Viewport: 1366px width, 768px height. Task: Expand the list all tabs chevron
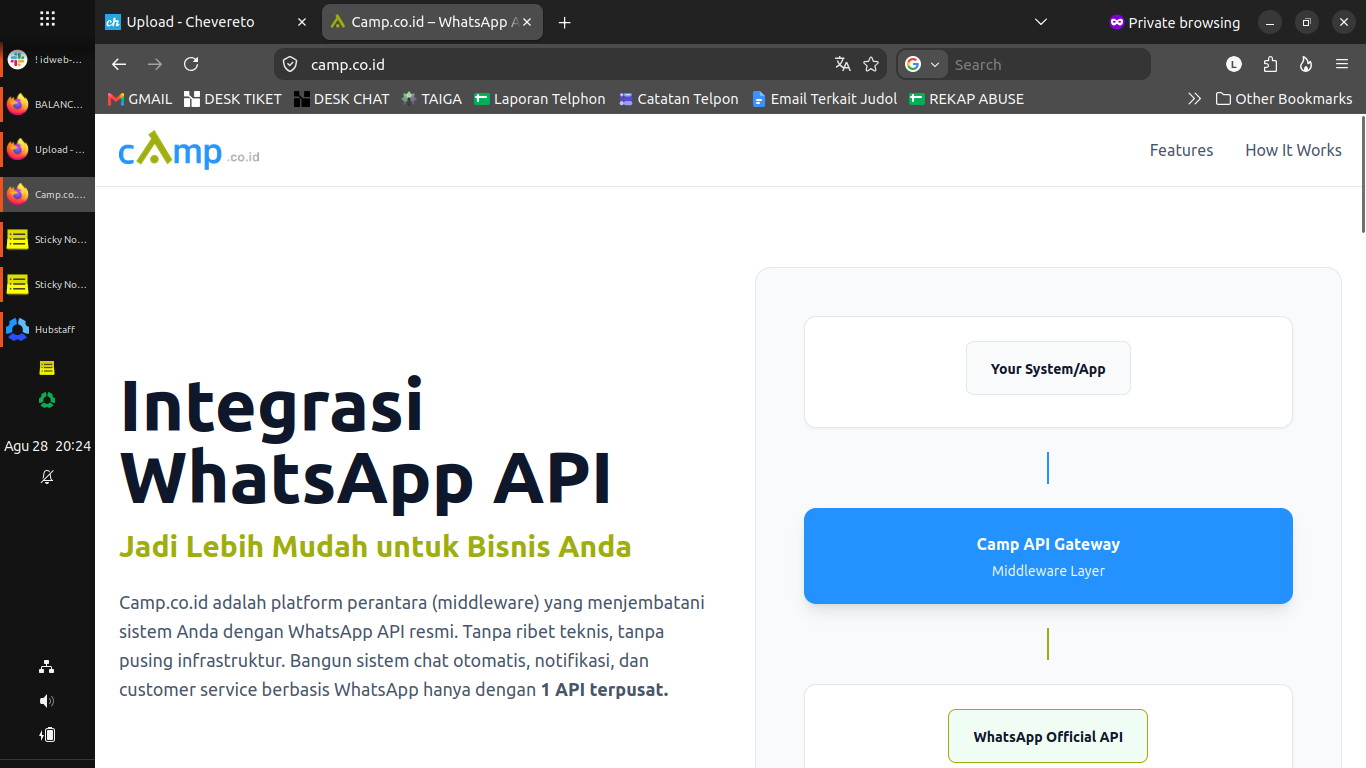point(1041,22)
